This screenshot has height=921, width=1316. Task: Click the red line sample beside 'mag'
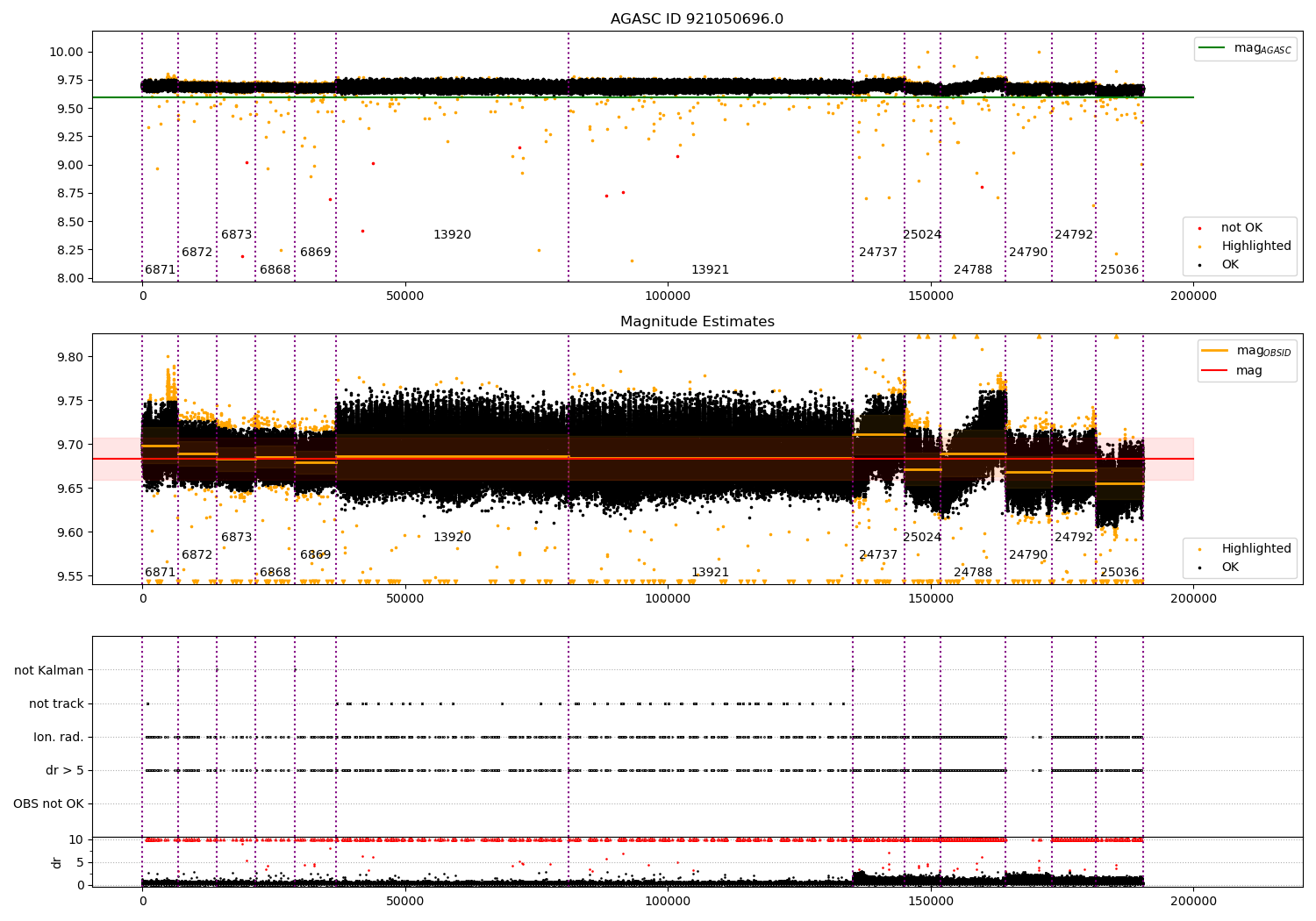click(1215, 371)
